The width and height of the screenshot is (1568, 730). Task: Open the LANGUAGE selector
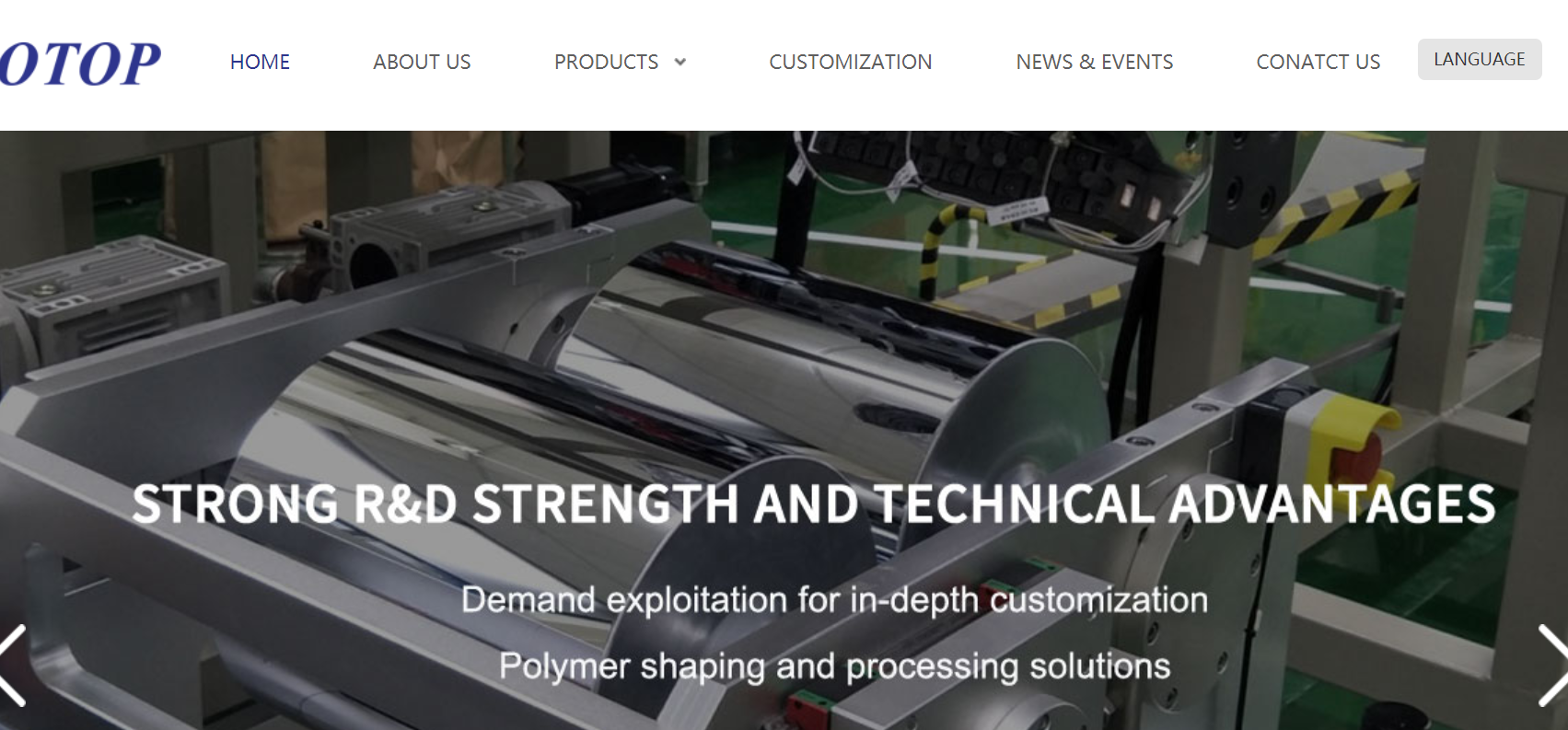tap(1480, 59)
